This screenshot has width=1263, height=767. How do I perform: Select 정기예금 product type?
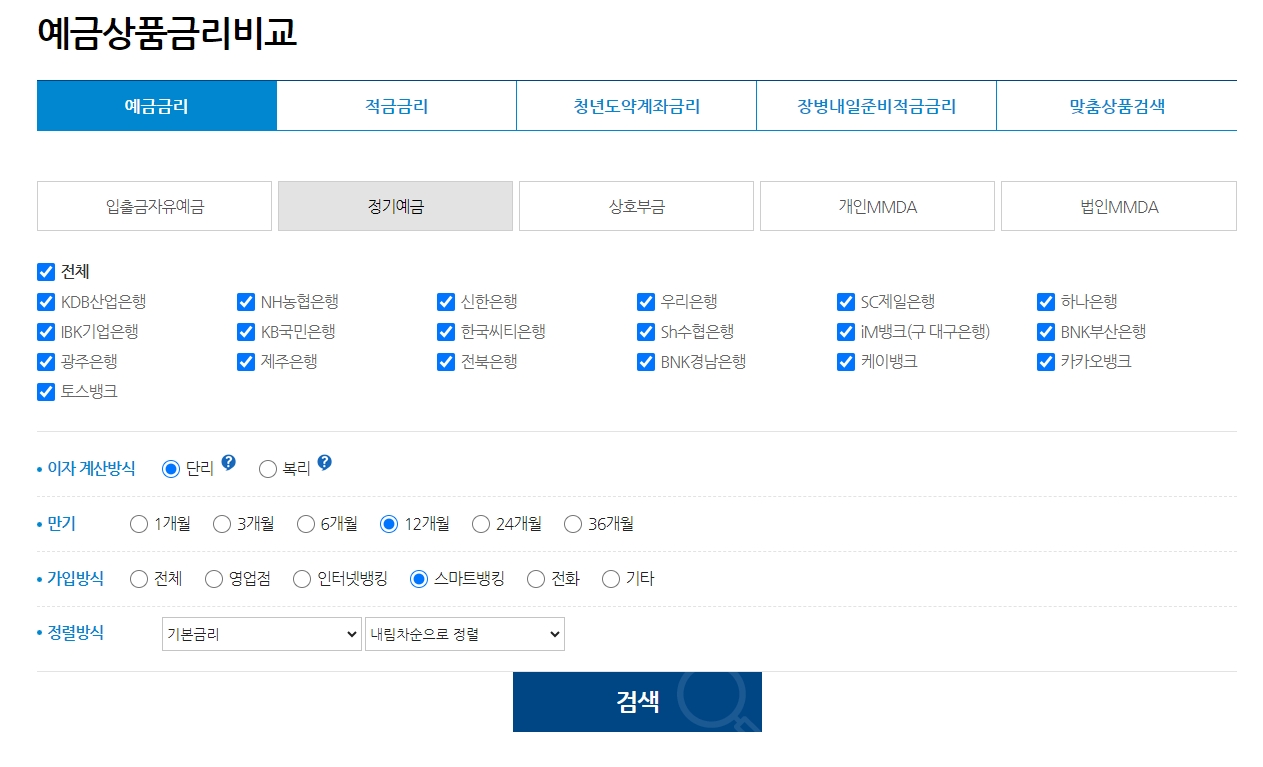point(395,206)
